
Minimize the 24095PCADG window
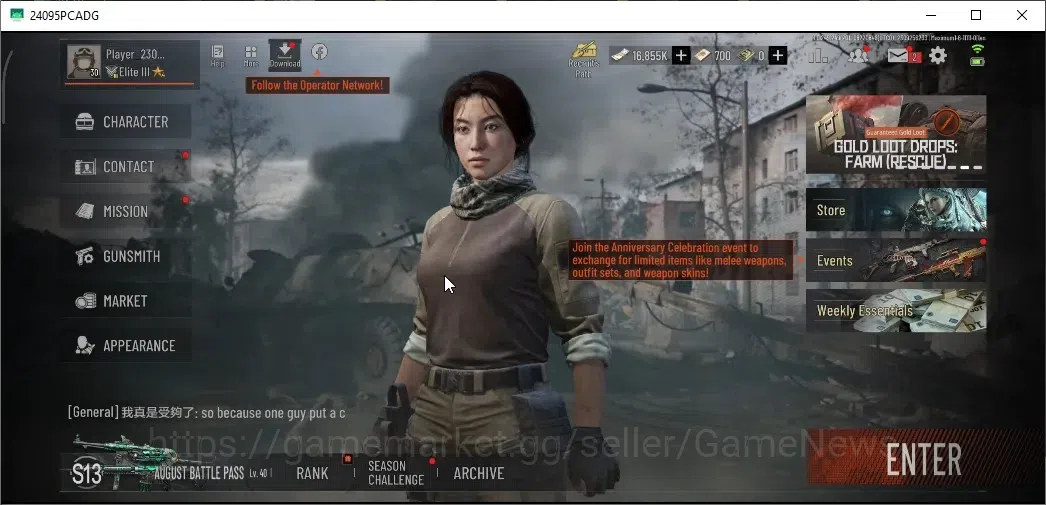pos(930,15)
